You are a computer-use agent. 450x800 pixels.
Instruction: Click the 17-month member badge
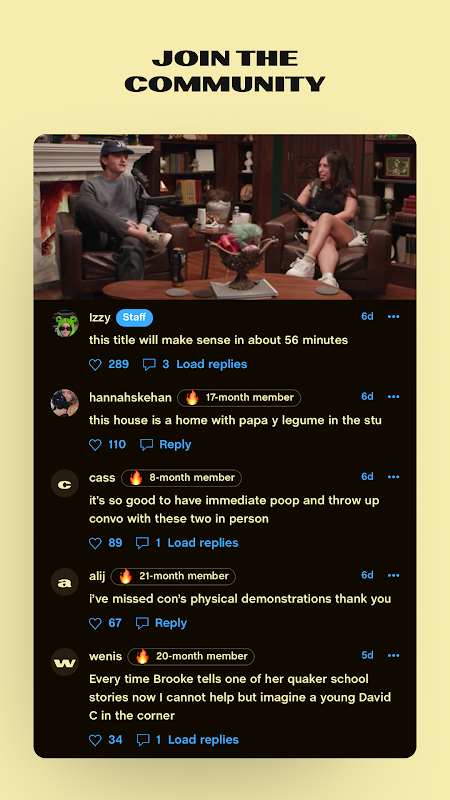point(239,397)
